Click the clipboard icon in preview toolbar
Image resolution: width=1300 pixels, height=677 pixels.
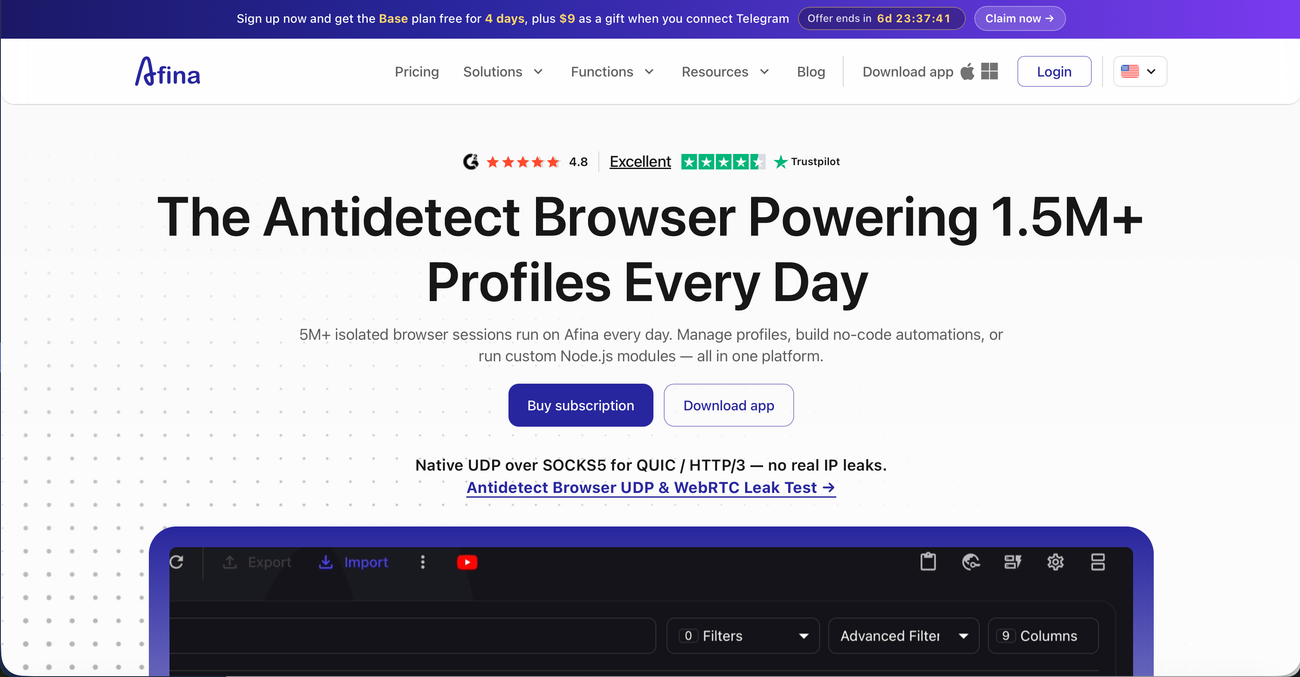928,562
